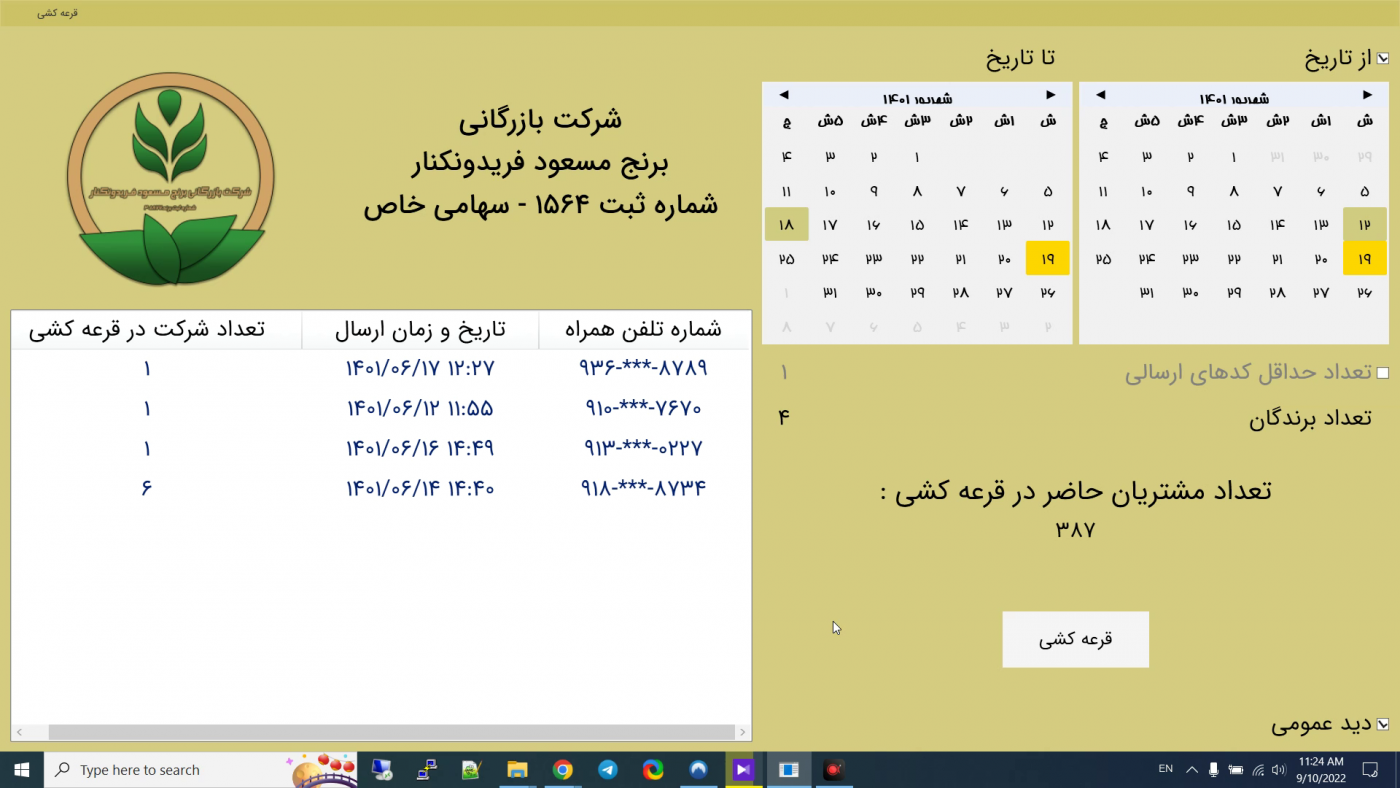1400x788 pixels.
Task: Click the table scrollbar right arrow
Action: 741,732
